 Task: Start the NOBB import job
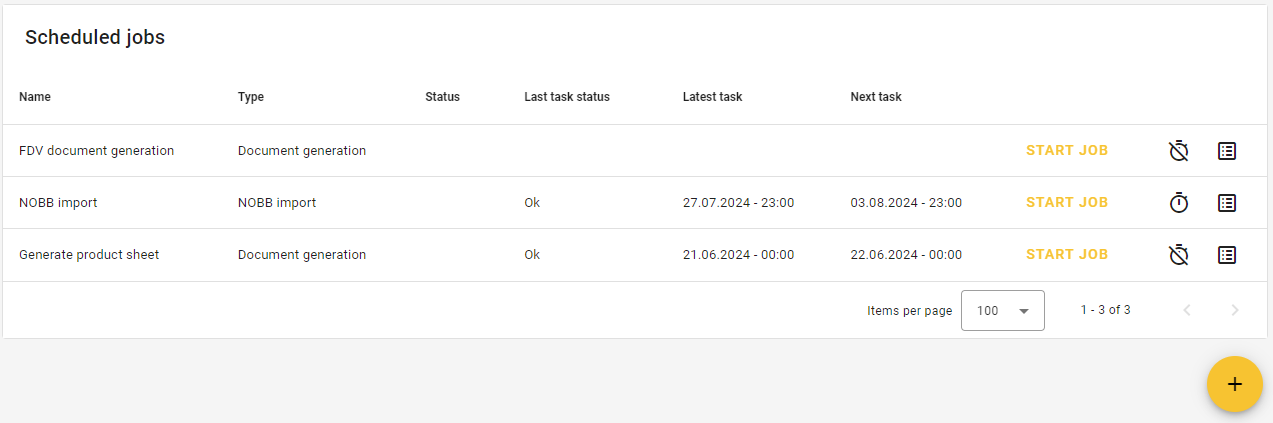[1067, 203]
